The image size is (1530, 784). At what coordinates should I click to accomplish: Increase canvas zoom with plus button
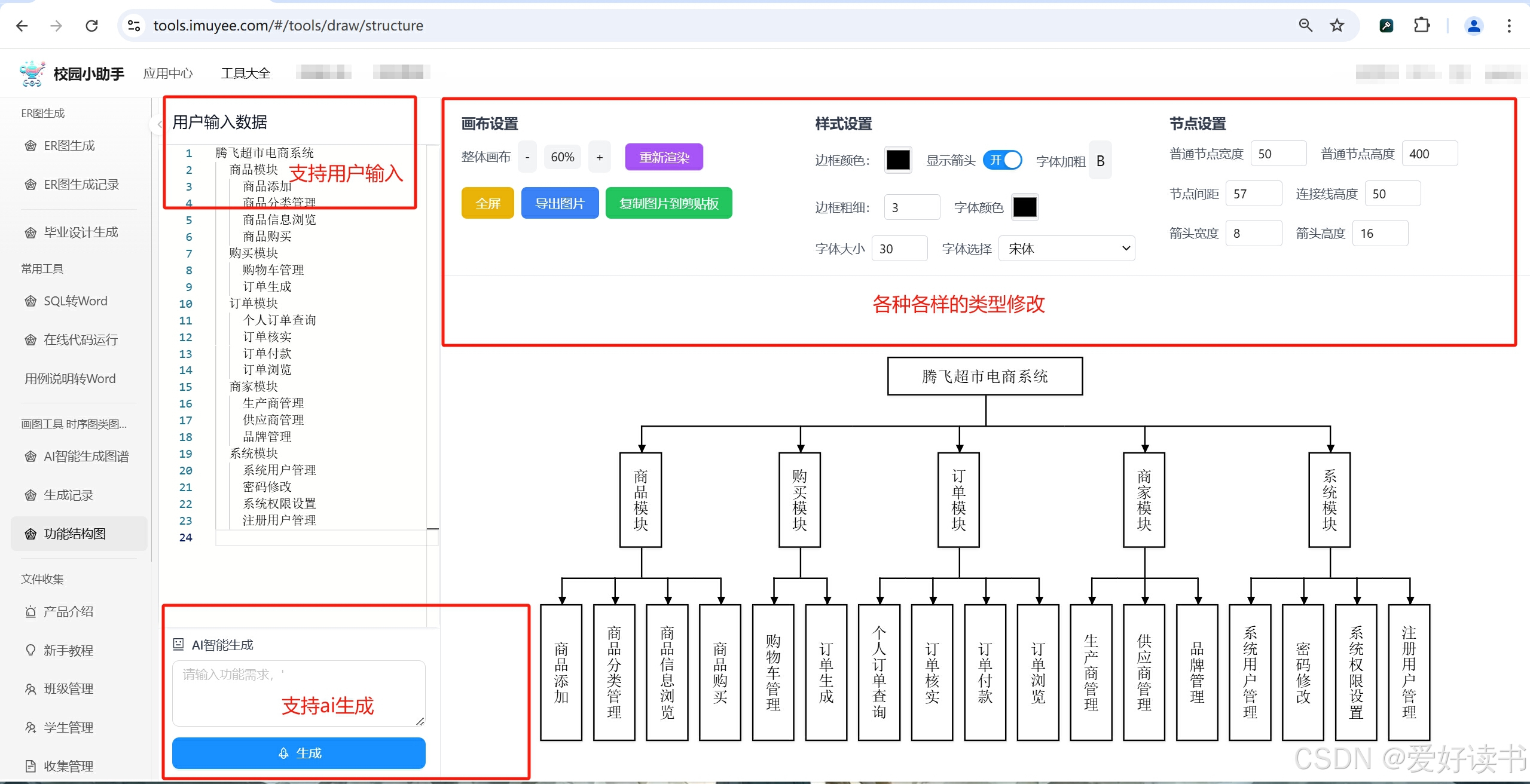pos(599,157)
